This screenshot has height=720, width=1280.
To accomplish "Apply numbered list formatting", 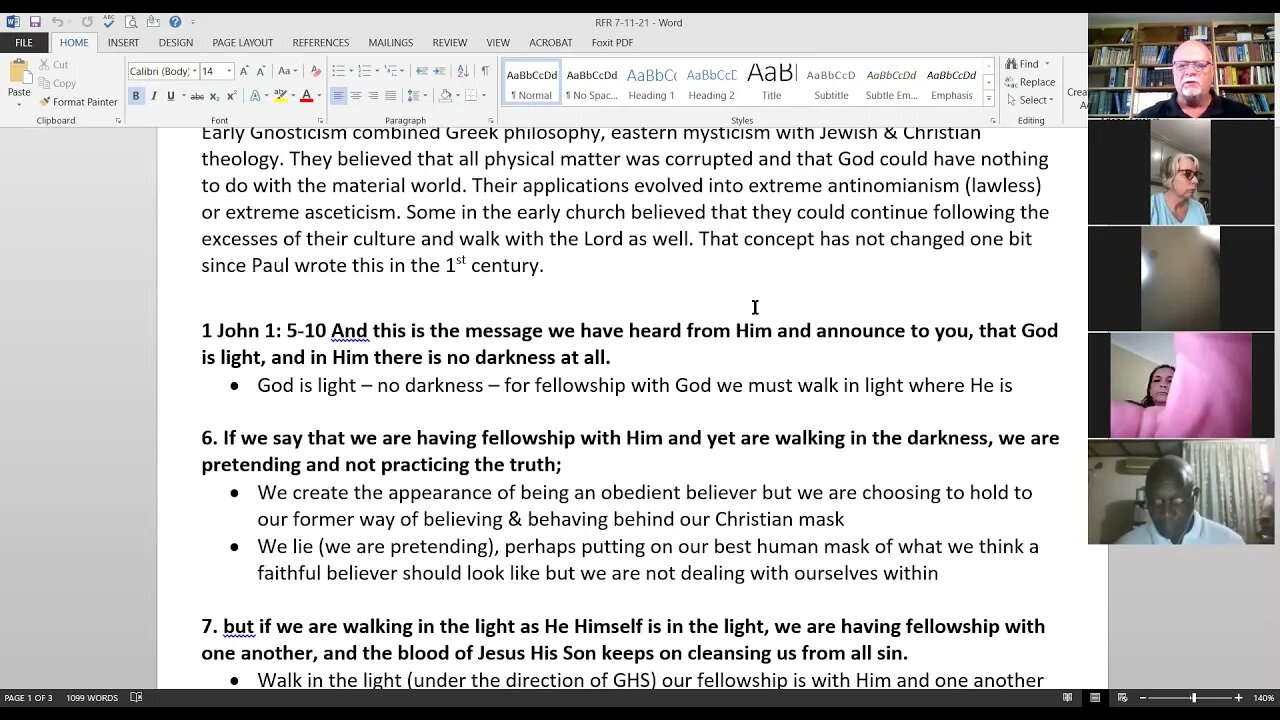I will (364, 71).
